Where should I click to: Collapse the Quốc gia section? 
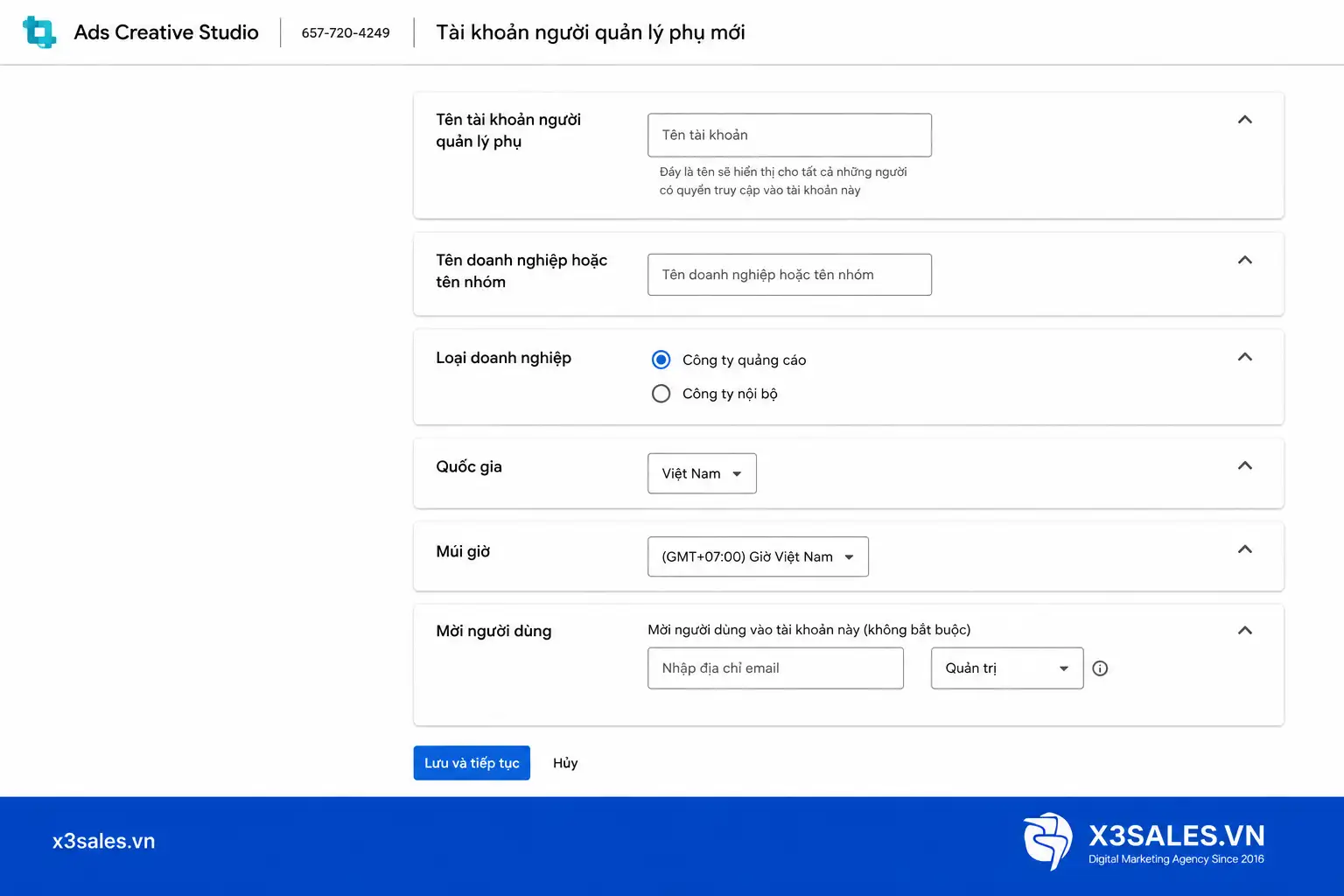pos(1244,465)
